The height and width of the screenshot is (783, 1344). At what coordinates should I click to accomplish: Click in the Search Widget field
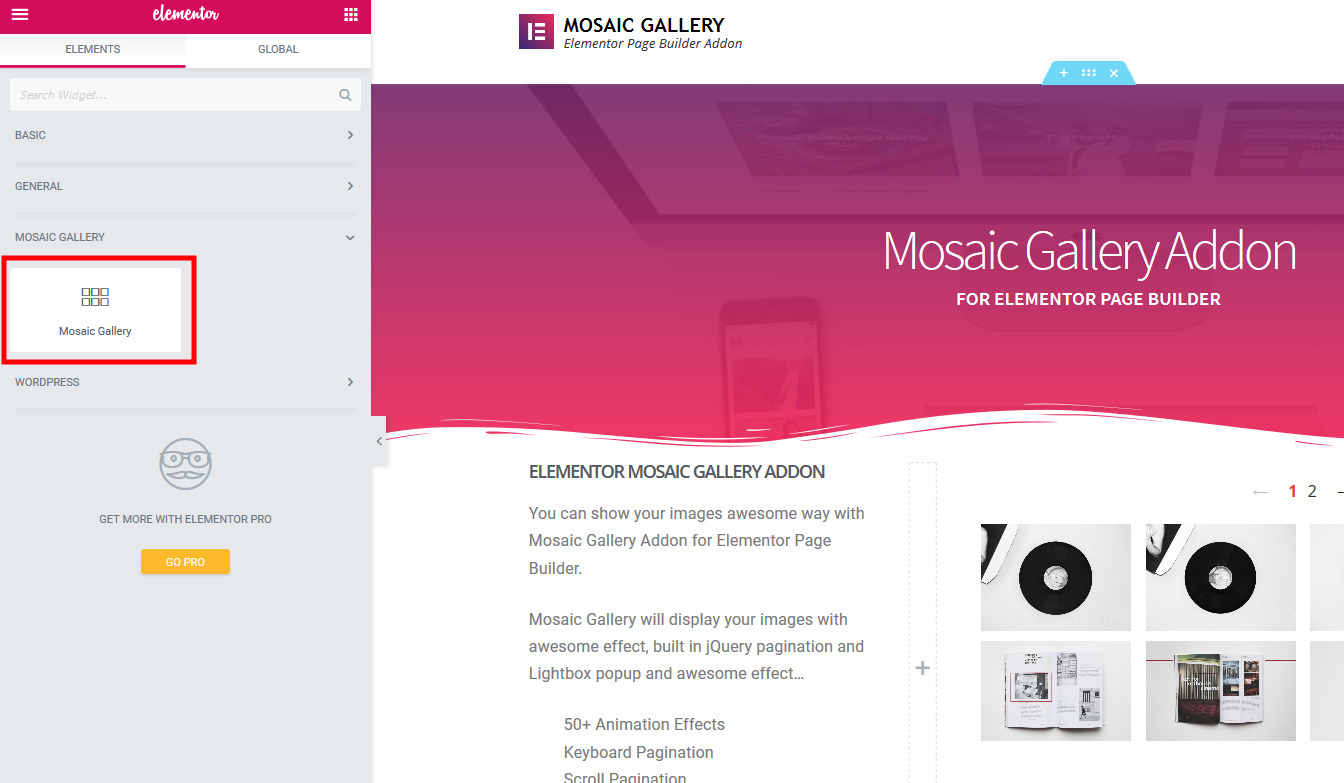[x=175, y=95]
